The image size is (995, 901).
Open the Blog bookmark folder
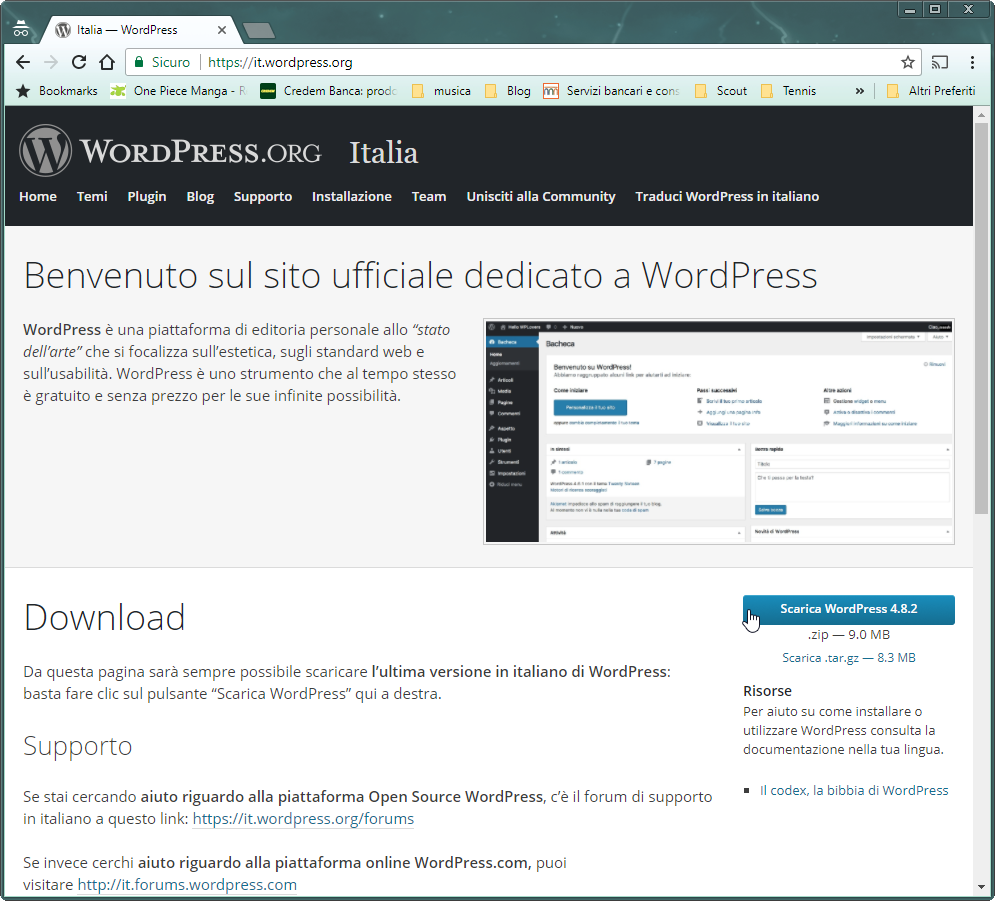point(508,91)
